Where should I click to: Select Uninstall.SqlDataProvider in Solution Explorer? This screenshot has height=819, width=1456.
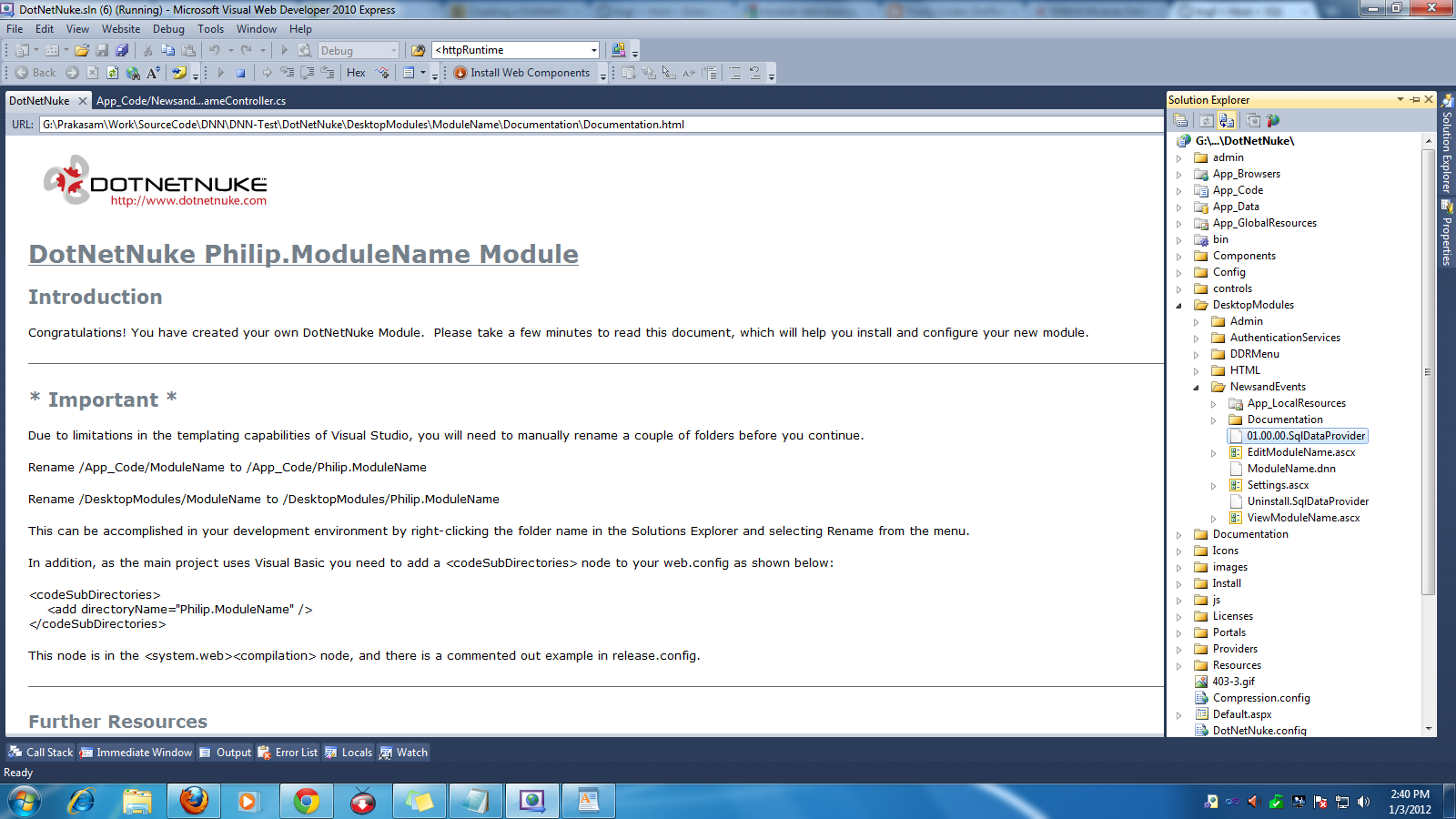pos(1307,501)
